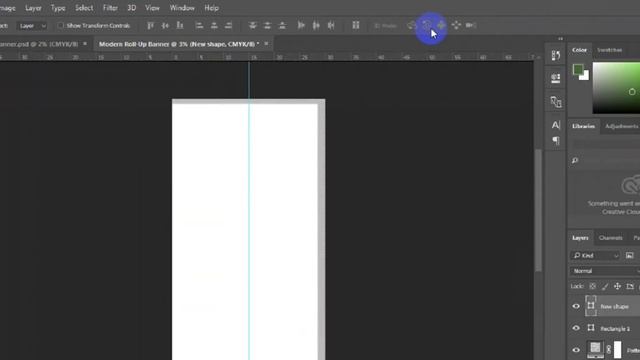
Task: Select the Layers tab
Action: pyautogui.click(x=580, y=238)
